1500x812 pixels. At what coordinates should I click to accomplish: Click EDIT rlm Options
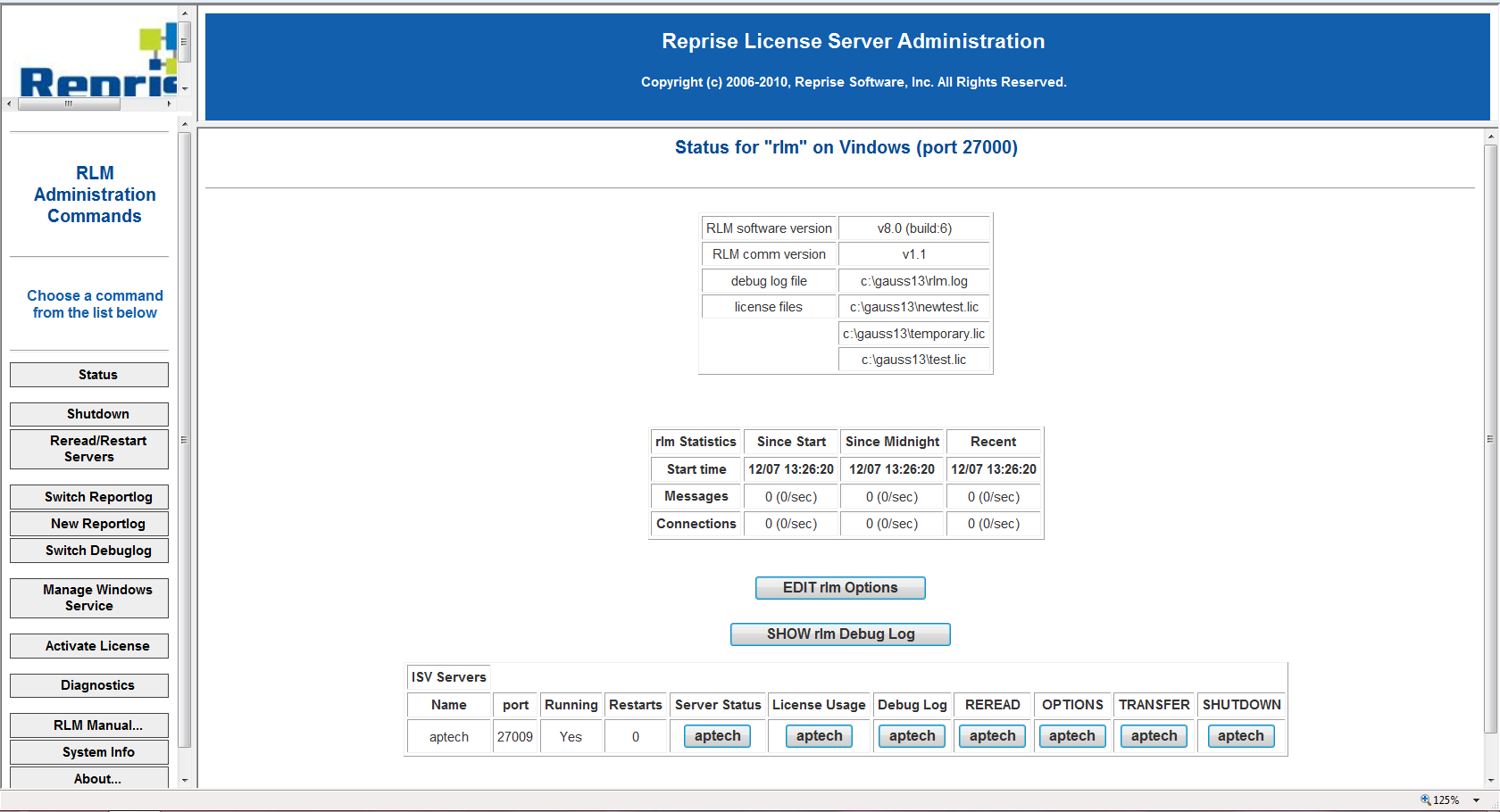839,587
